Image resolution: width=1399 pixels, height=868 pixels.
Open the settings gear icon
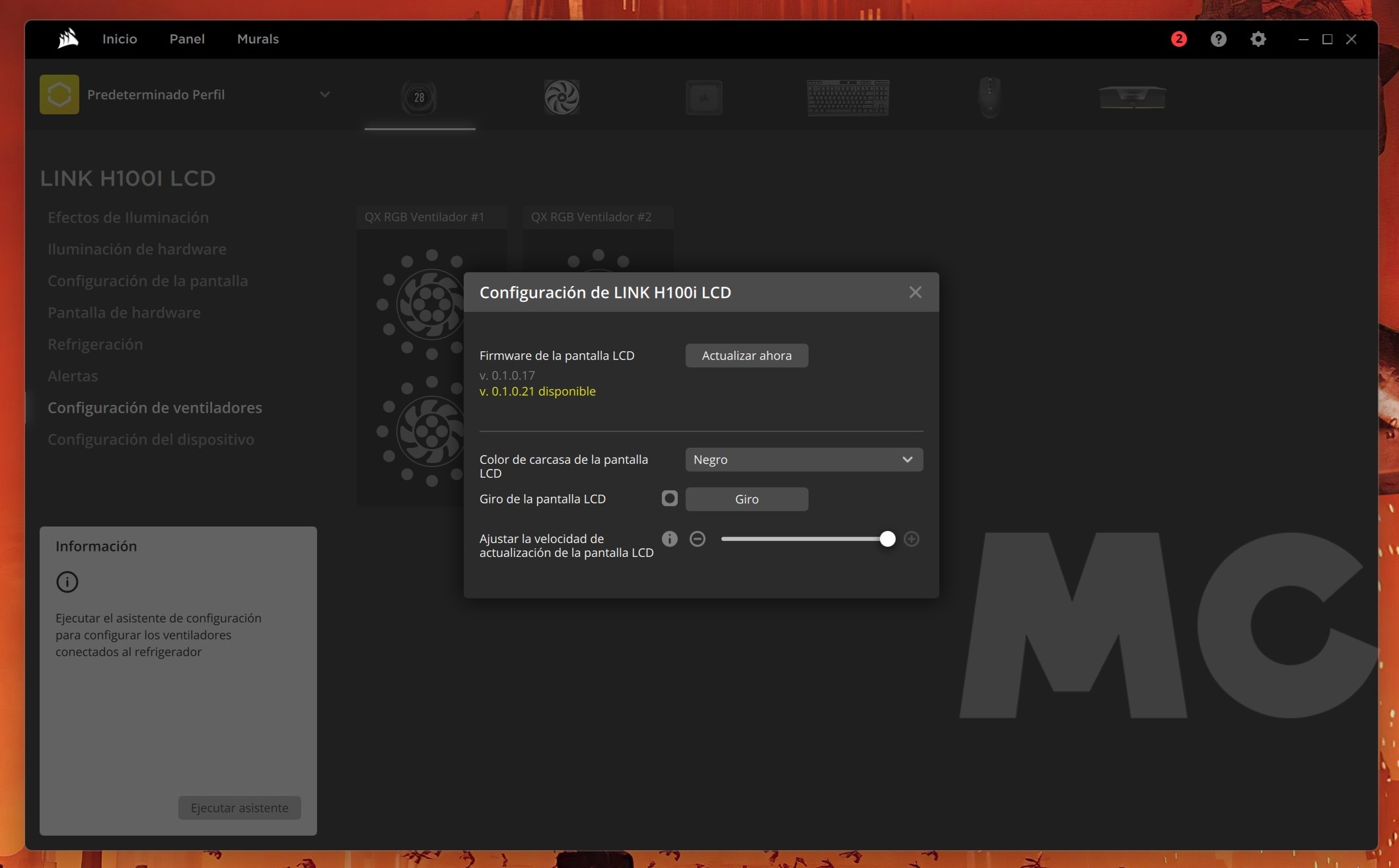point(1258,39)
